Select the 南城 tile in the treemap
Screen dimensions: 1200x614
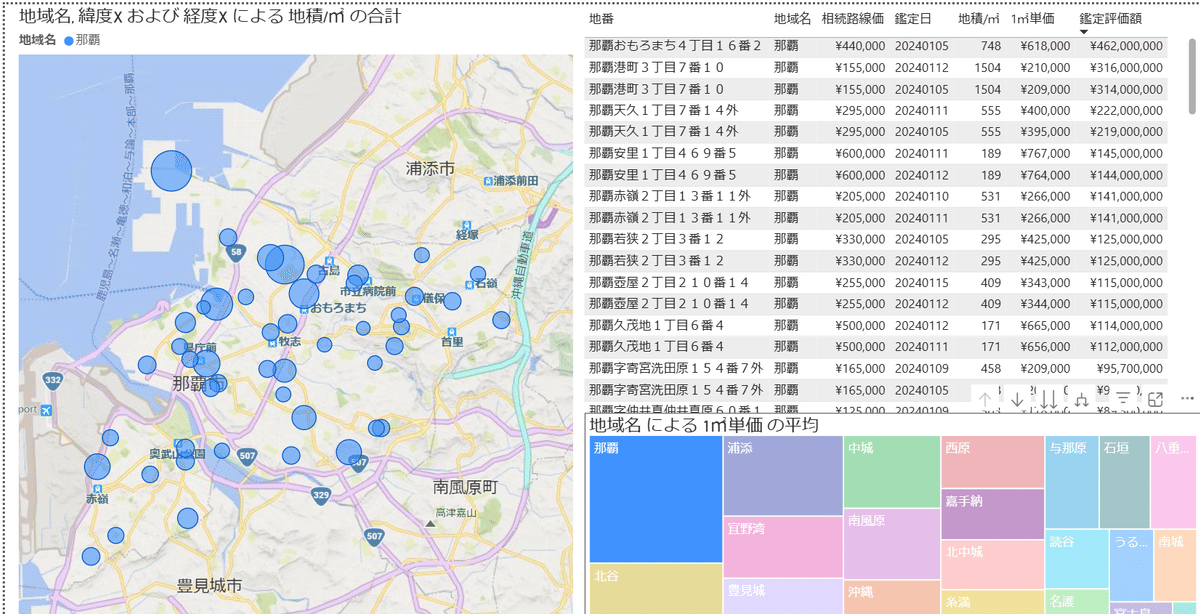pyautogui.click(x=1176, y=565)
